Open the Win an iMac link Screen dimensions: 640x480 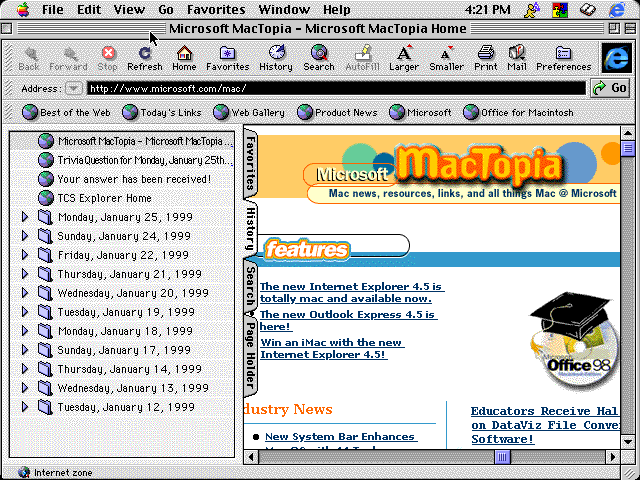point(332,348)
